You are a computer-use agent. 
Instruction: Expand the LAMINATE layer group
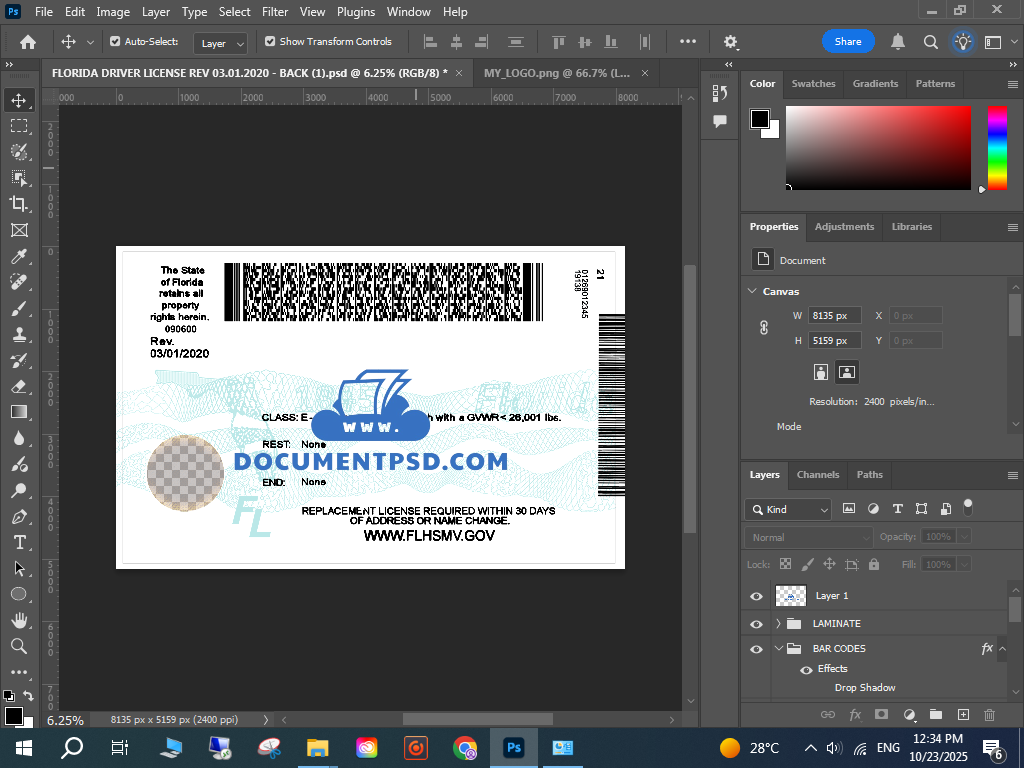point(778,624)
